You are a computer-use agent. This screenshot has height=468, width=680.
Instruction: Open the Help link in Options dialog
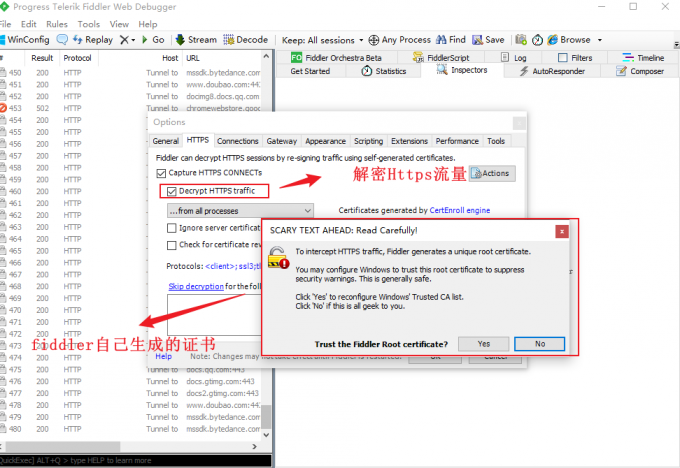coord(163,356)
